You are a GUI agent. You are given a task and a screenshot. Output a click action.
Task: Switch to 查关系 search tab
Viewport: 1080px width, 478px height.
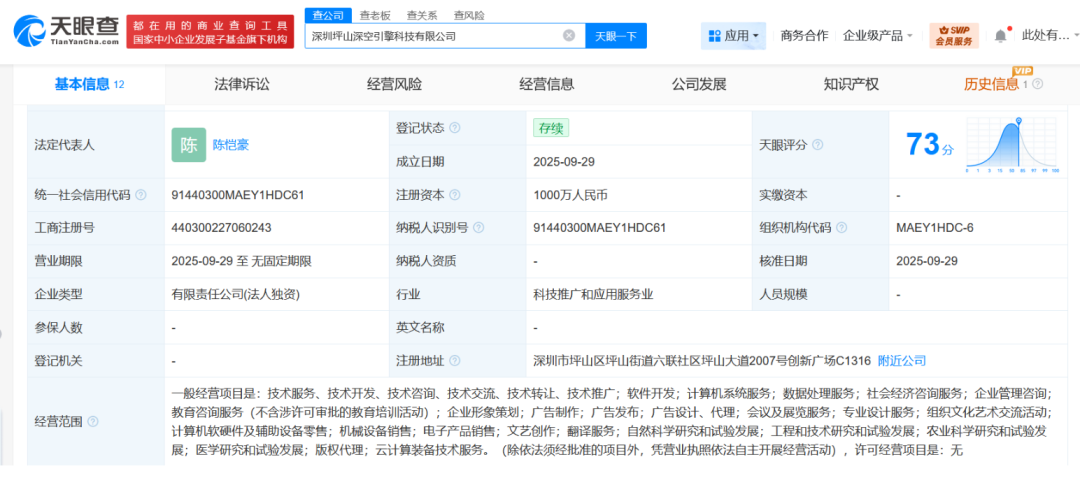[421, 14]
